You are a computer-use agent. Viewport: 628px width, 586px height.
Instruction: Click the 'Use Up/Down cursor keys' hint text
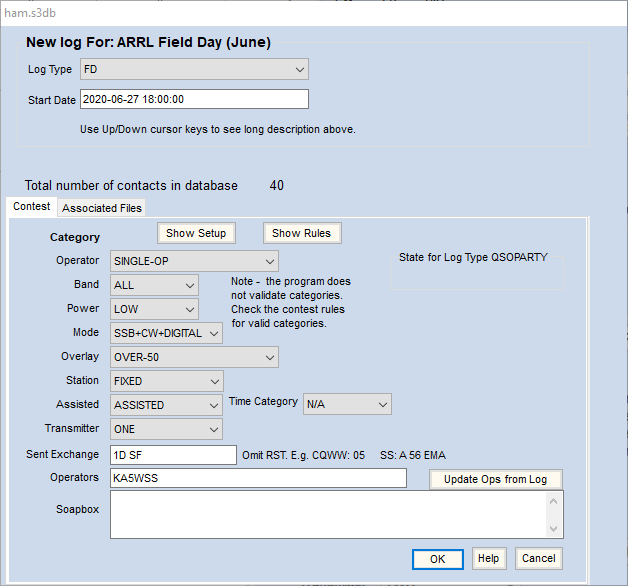coord(217,129)
